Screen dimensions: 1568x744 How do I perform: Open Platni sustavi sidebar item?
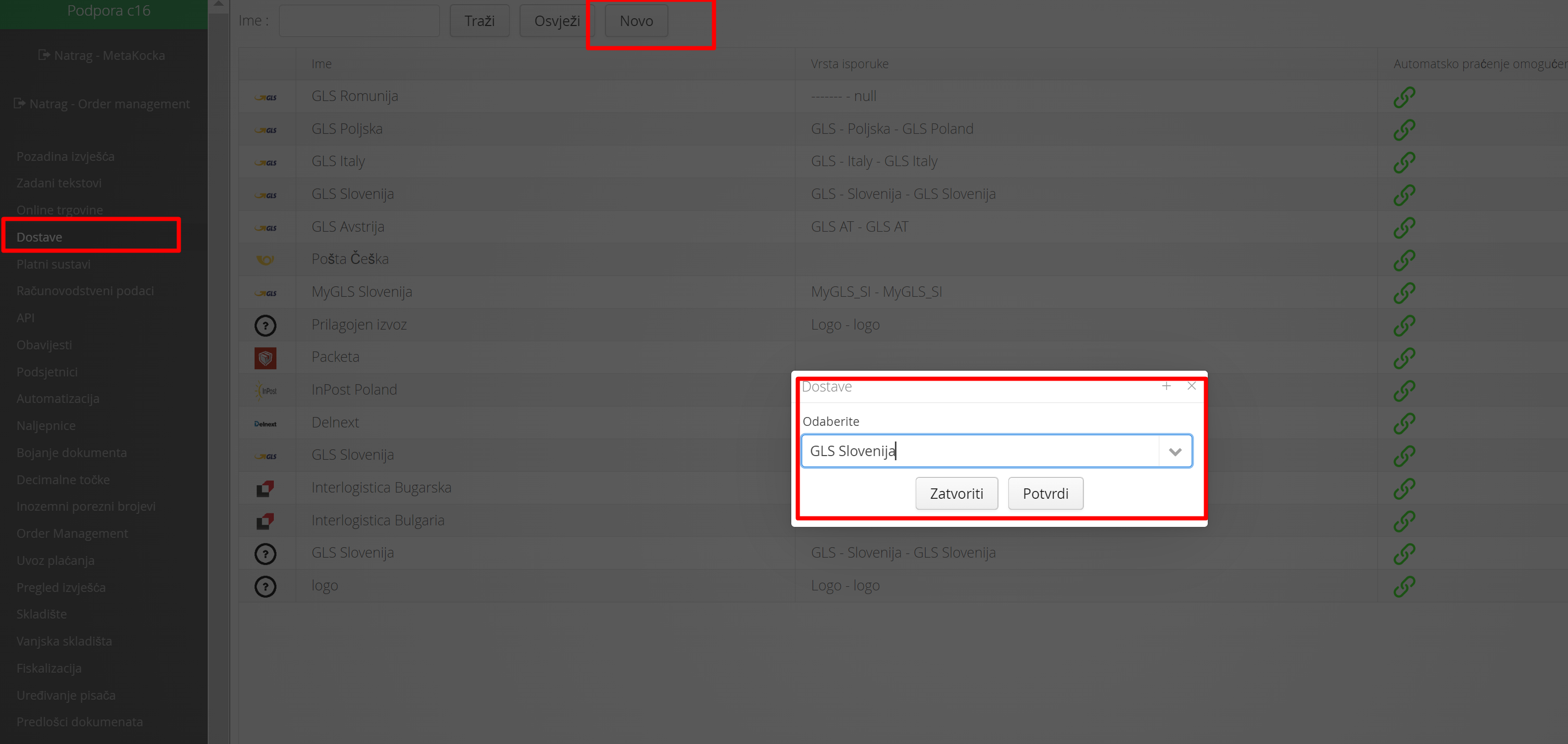click(54, 264)
